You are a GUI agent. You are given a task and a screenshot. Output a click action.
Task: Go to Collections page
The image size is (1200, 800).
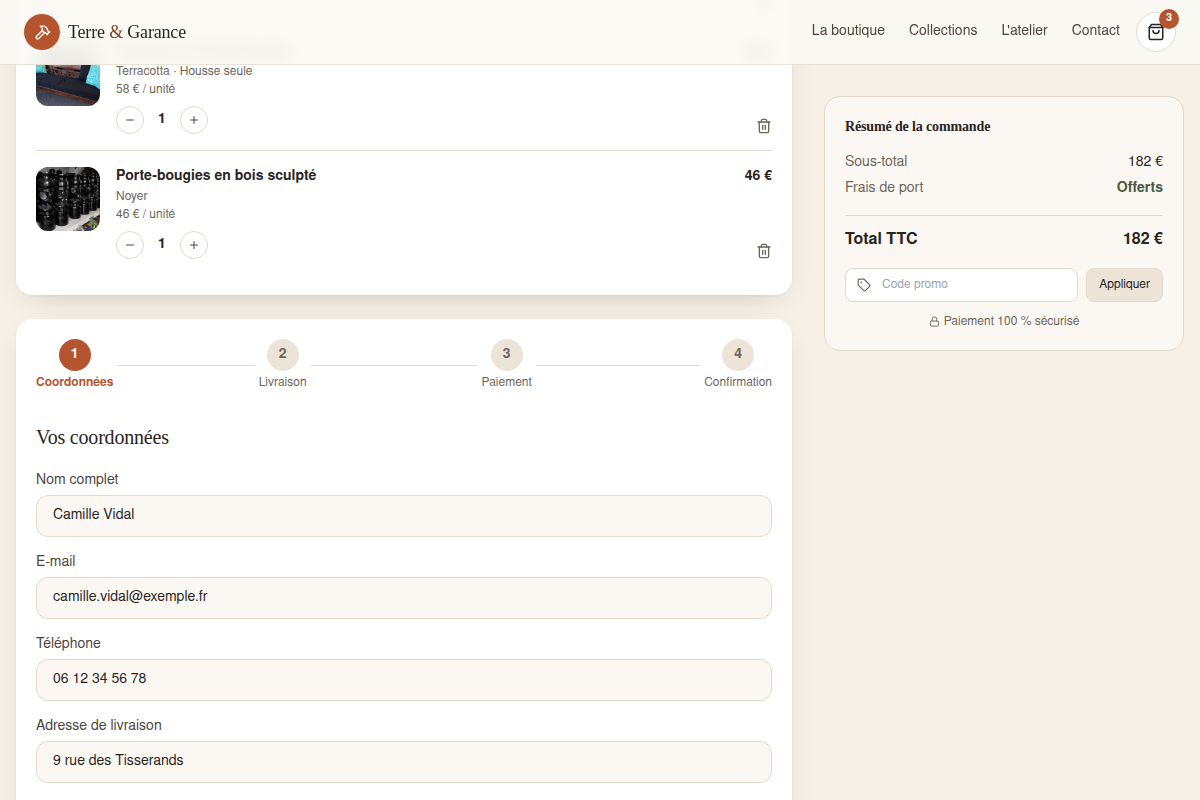coord(943,30)
